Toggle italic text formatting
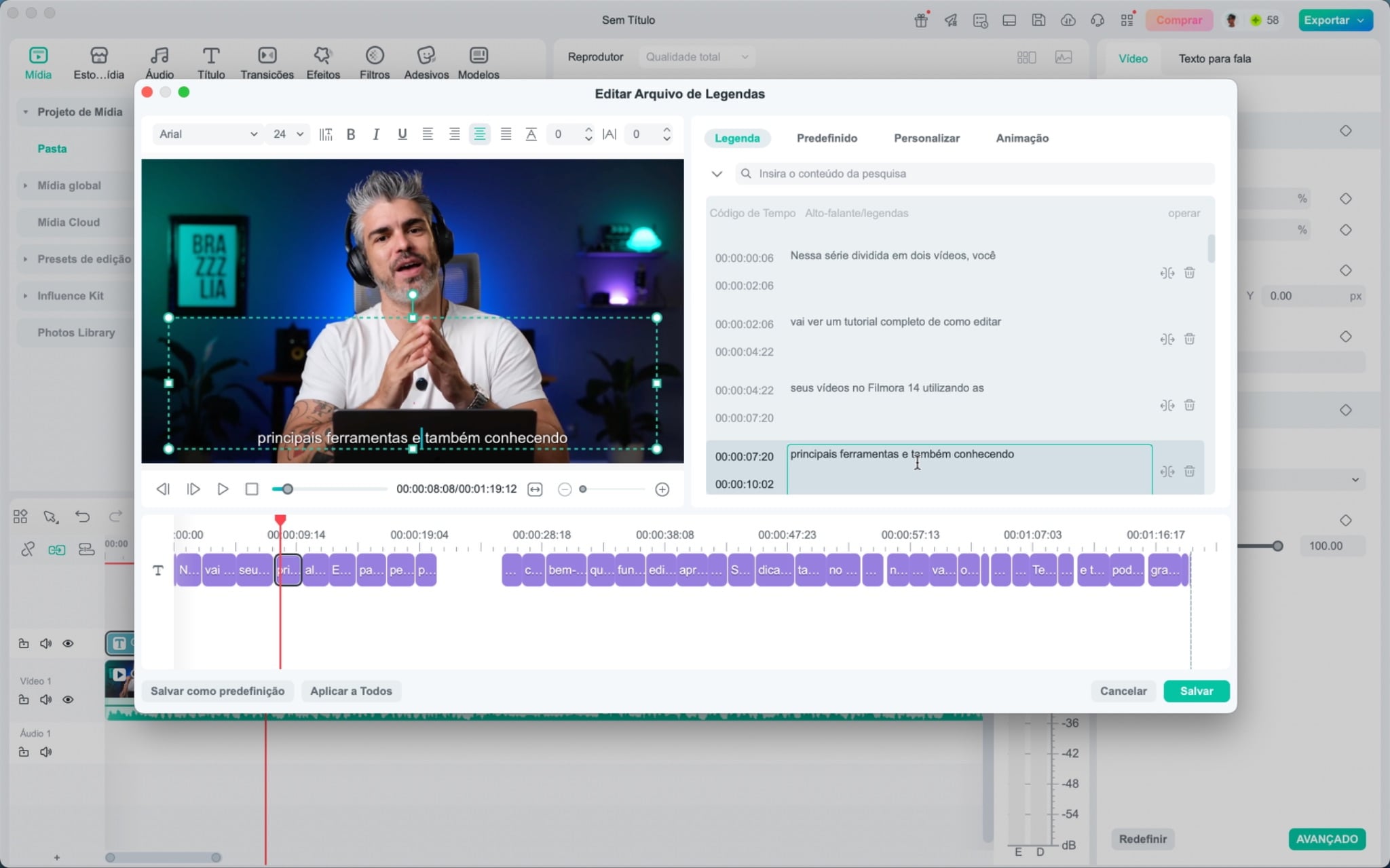The image size is (1390, 868). (x=376, y=134)
